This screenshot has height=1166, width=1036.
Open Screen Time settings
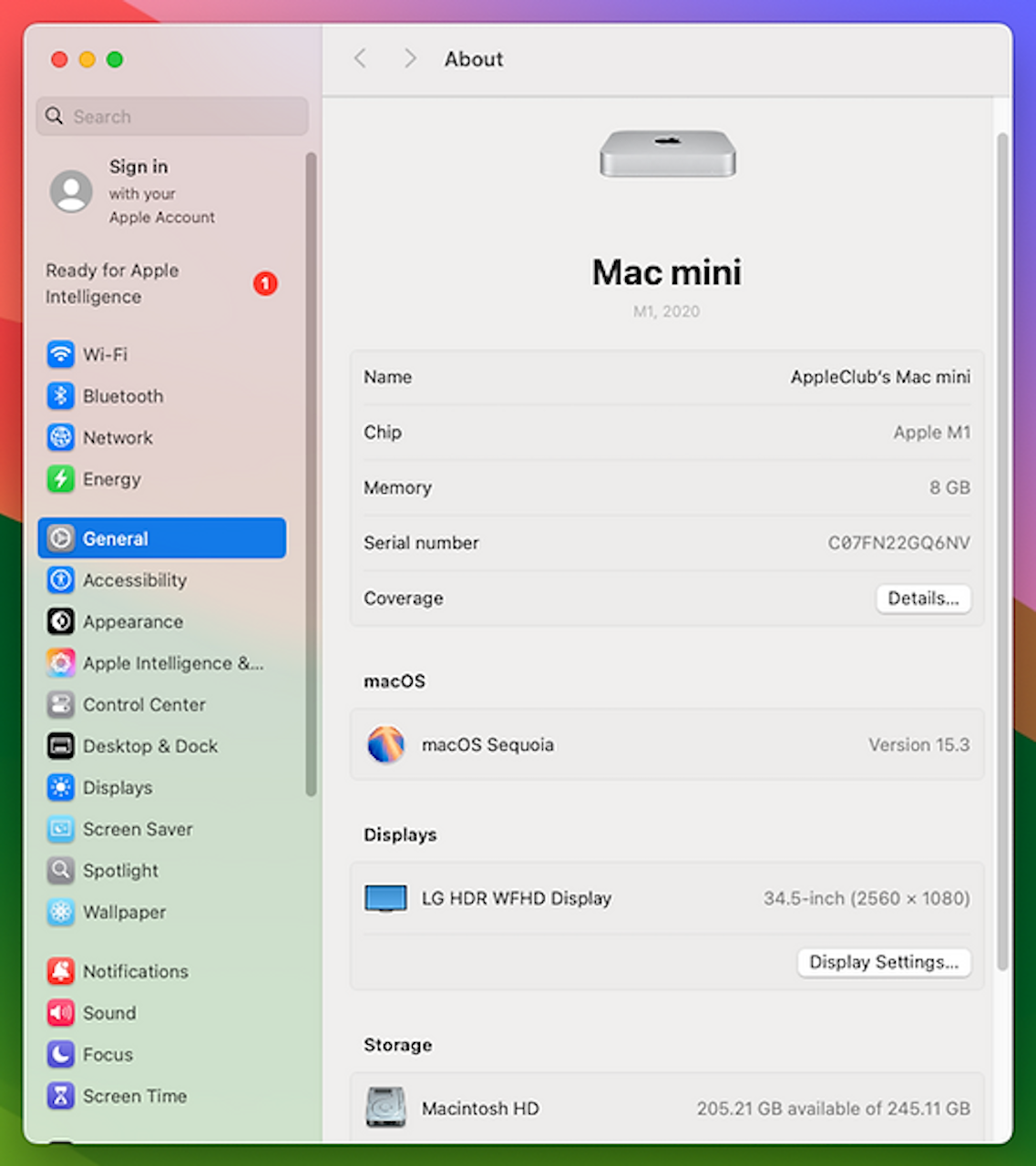pos(162,1096)
